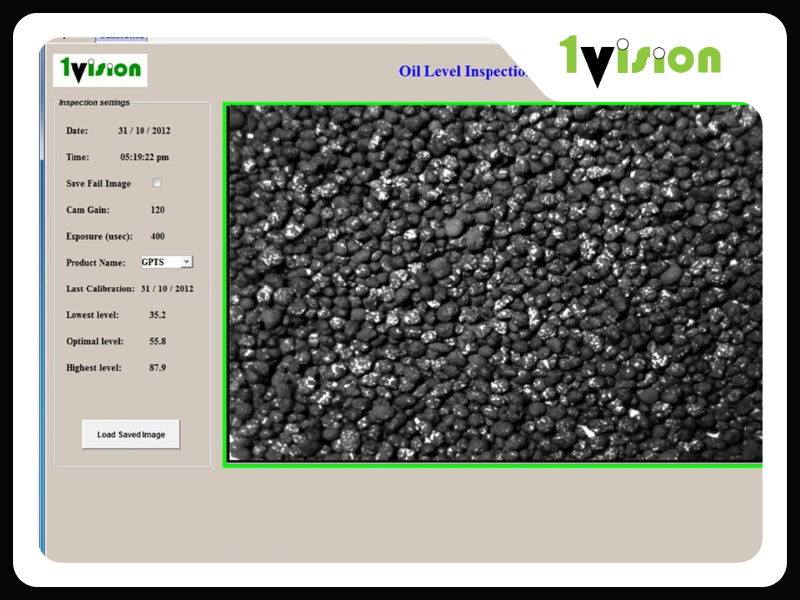Click the Last Calibration date value
The width and height of the screenshot is (800, 600).
167,288
